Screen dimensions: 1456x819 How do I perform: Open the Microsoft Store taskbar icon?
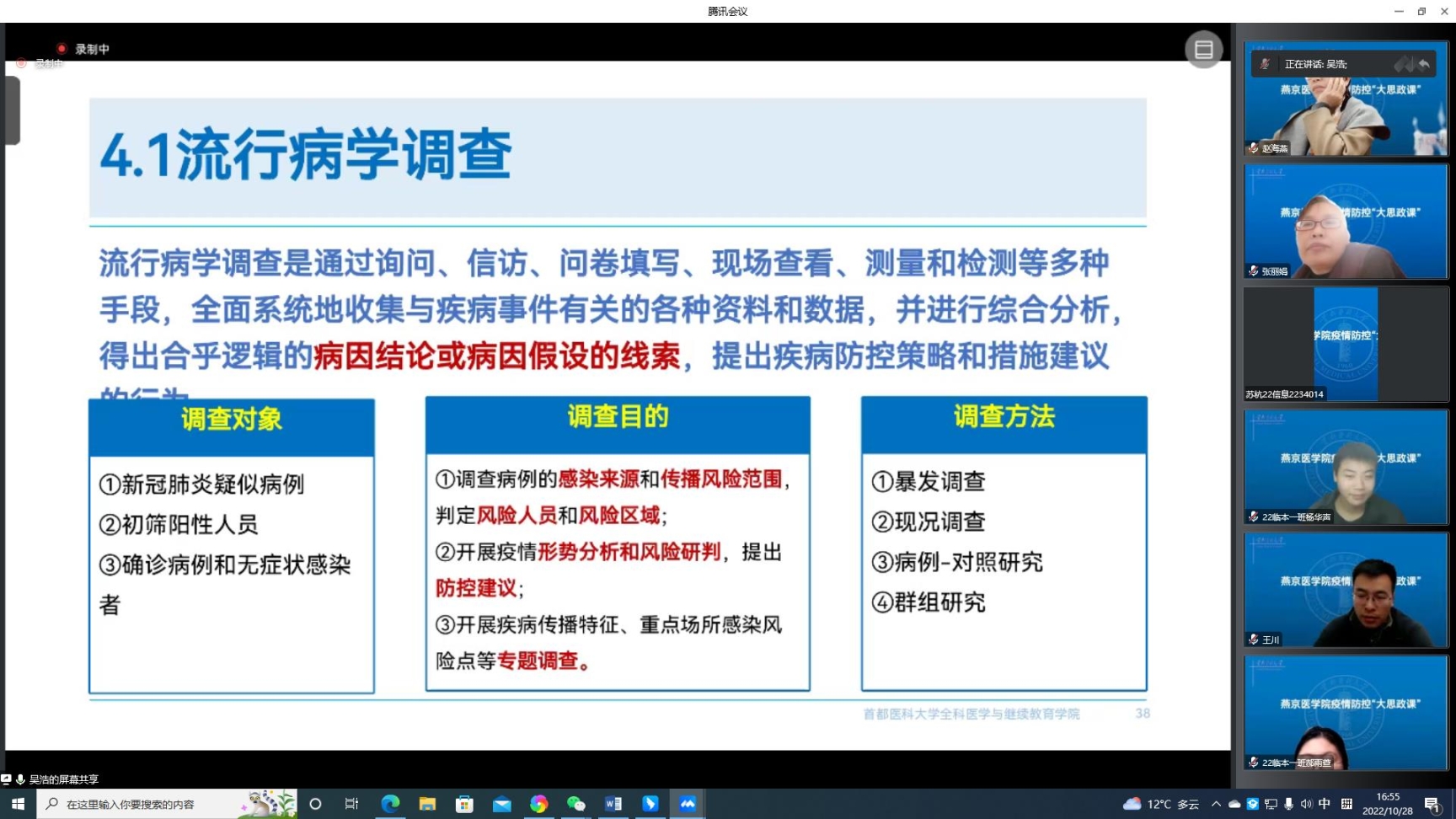[464, 804]
